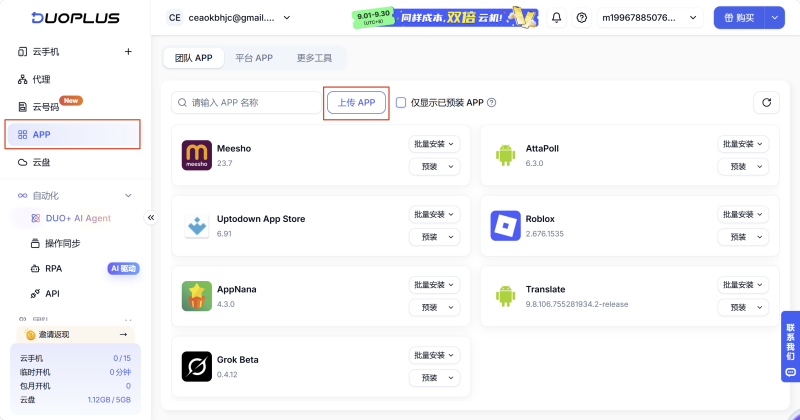Click the cloud drive usage 1.12GB / 5GB
The width and height of the screenshot is (800, 420).
pyautogui.click(x=109, y=400)
